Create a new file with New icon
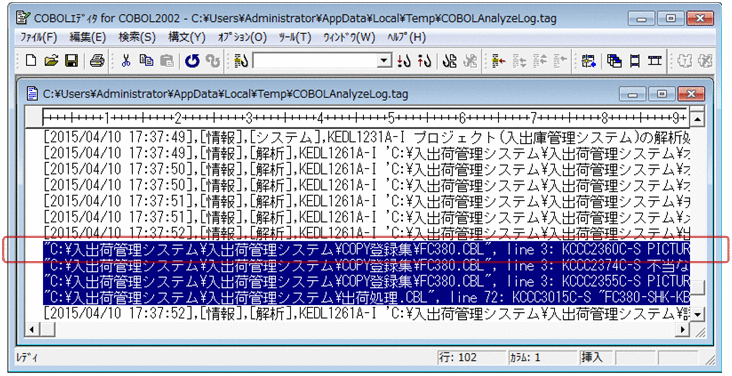 click(31, 61)
